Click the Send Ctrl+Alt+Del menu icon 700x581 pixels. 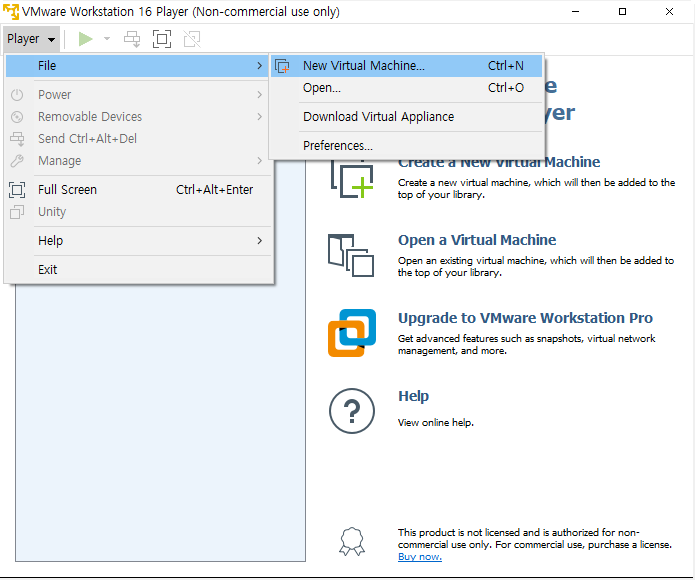[x=17, y=139]
